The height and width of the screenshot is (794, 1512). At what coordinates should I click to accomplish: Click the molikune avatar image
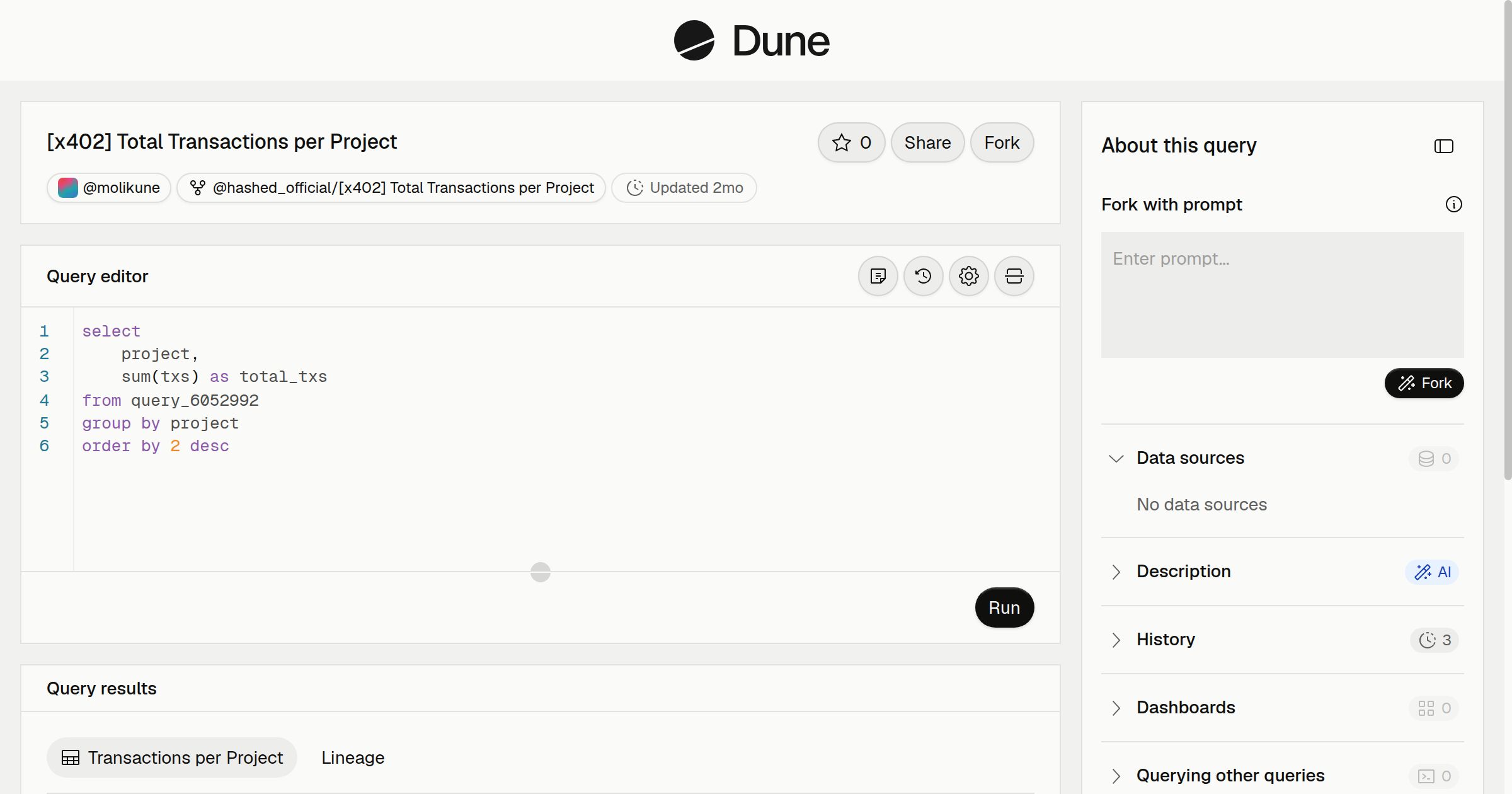click(68, 188)
